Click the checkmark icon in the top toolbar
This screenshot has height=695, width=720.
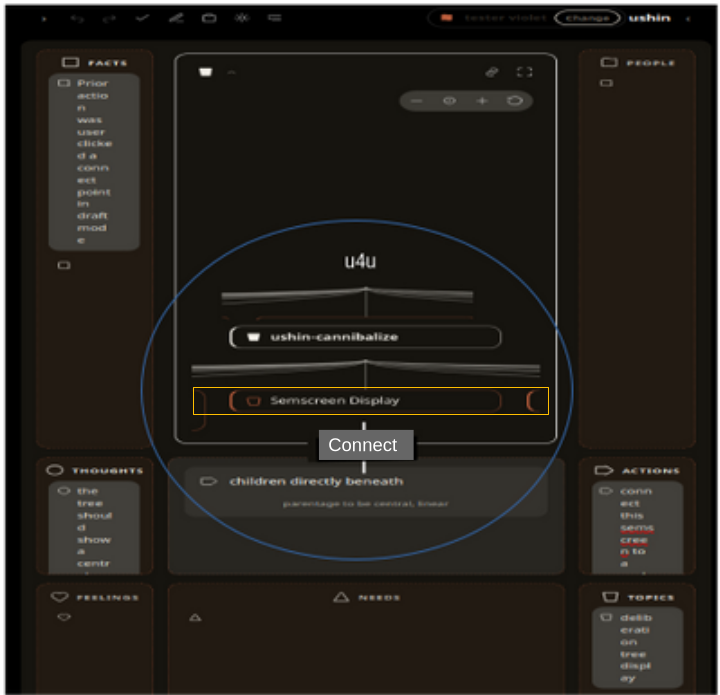(142, 18)
